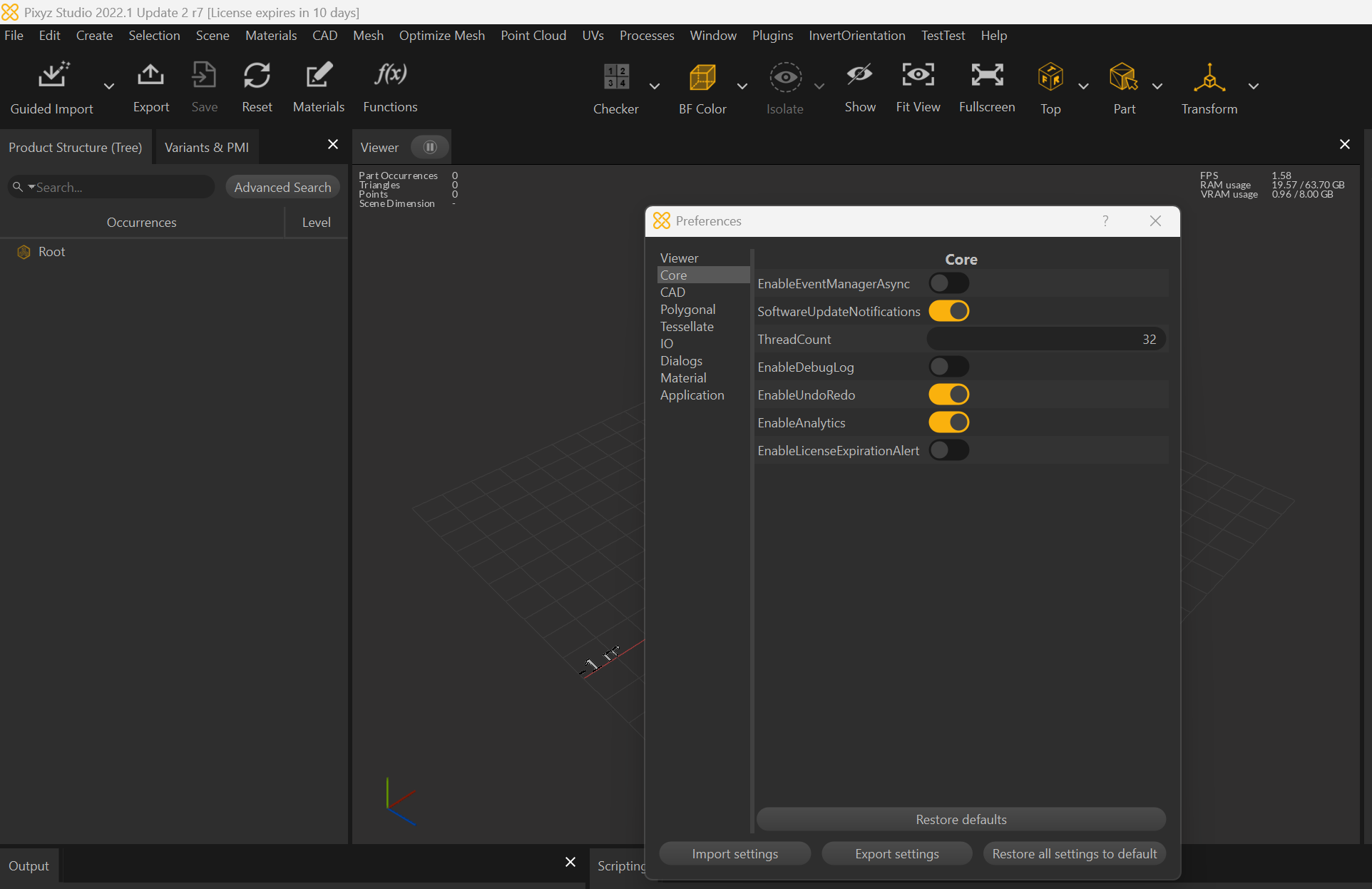The width and height of the screenshot is (1372, 889).
Task: Click the tree Search input field
Action: [111, 187]
